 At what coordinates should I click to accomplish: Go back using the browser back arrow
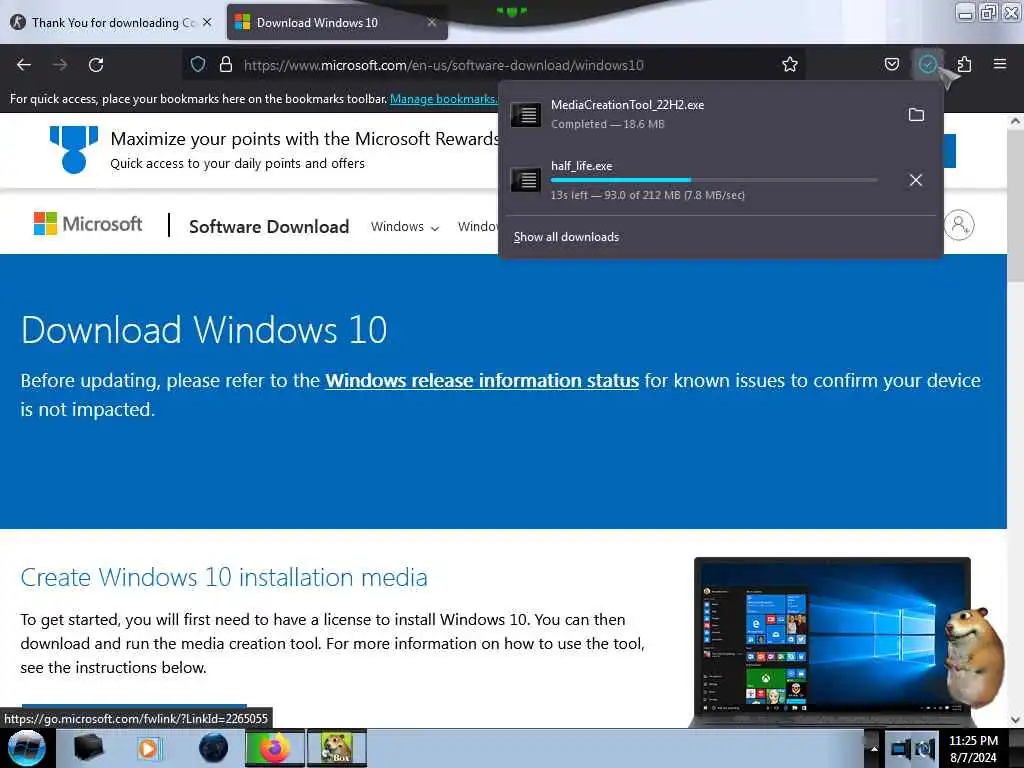click(x=24, y=65)
